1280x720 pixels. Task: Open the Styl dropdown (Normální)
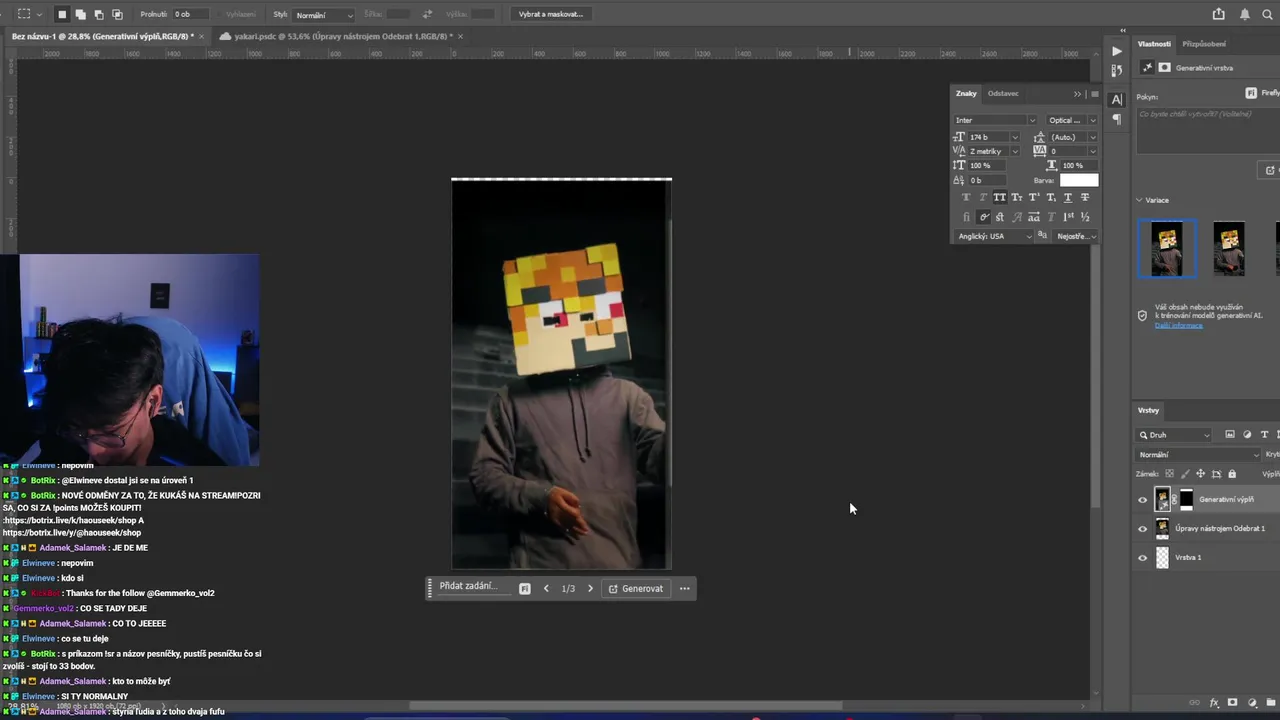pyautogui.click(x=324, y=15)
